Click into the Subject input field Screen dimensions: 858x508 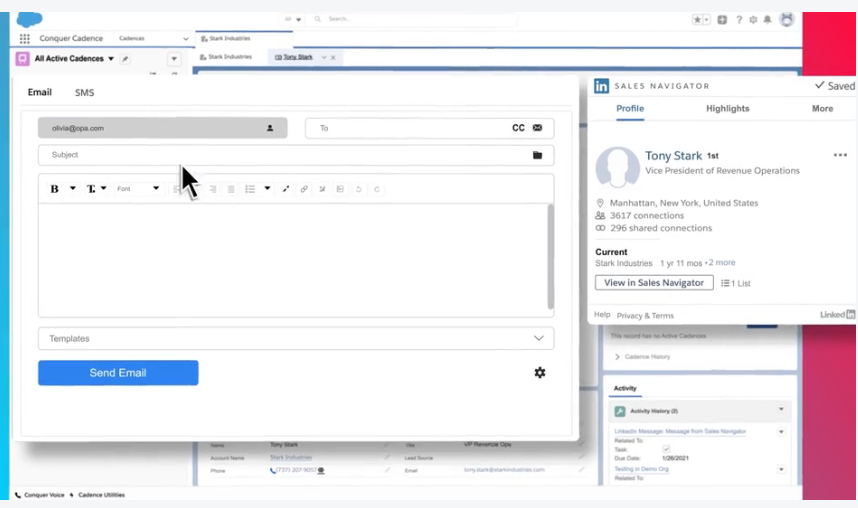[280, 156]
